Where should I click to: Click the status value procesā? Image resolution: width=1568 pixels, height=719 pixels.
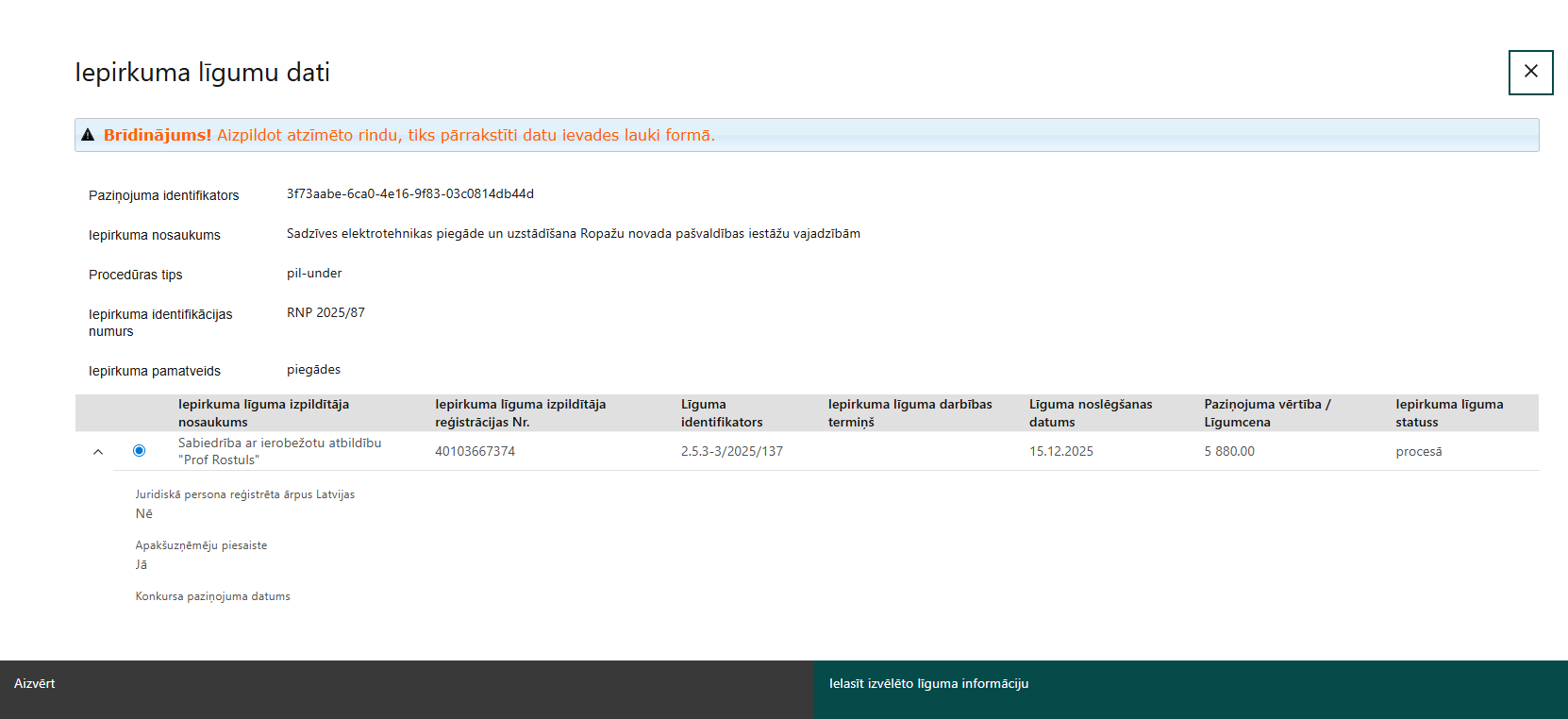tap(1419, 452)
